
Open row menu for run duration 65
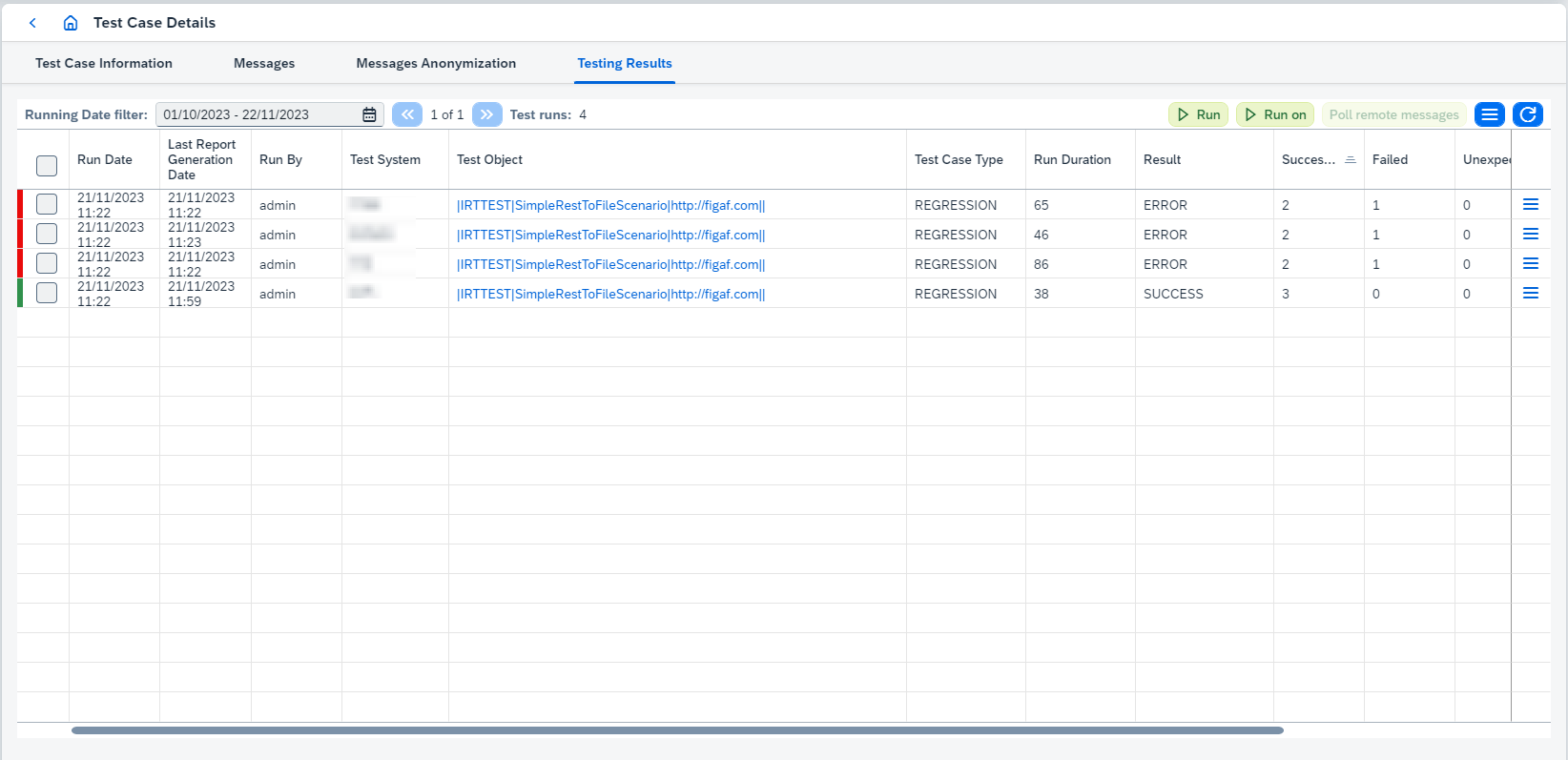tap(1531, 204)
